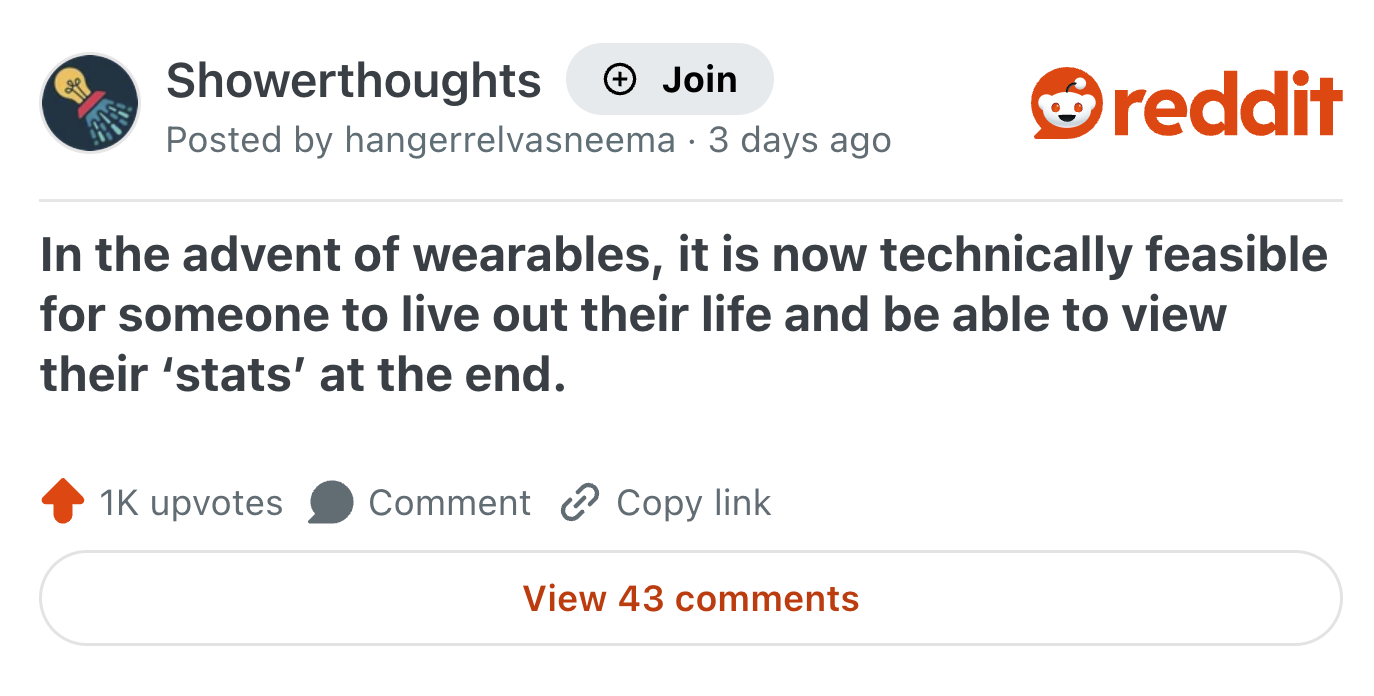Visit the Showerthoughts subreddit name
This screenshot has width=1374, height=696.
(x=354, y=80)
